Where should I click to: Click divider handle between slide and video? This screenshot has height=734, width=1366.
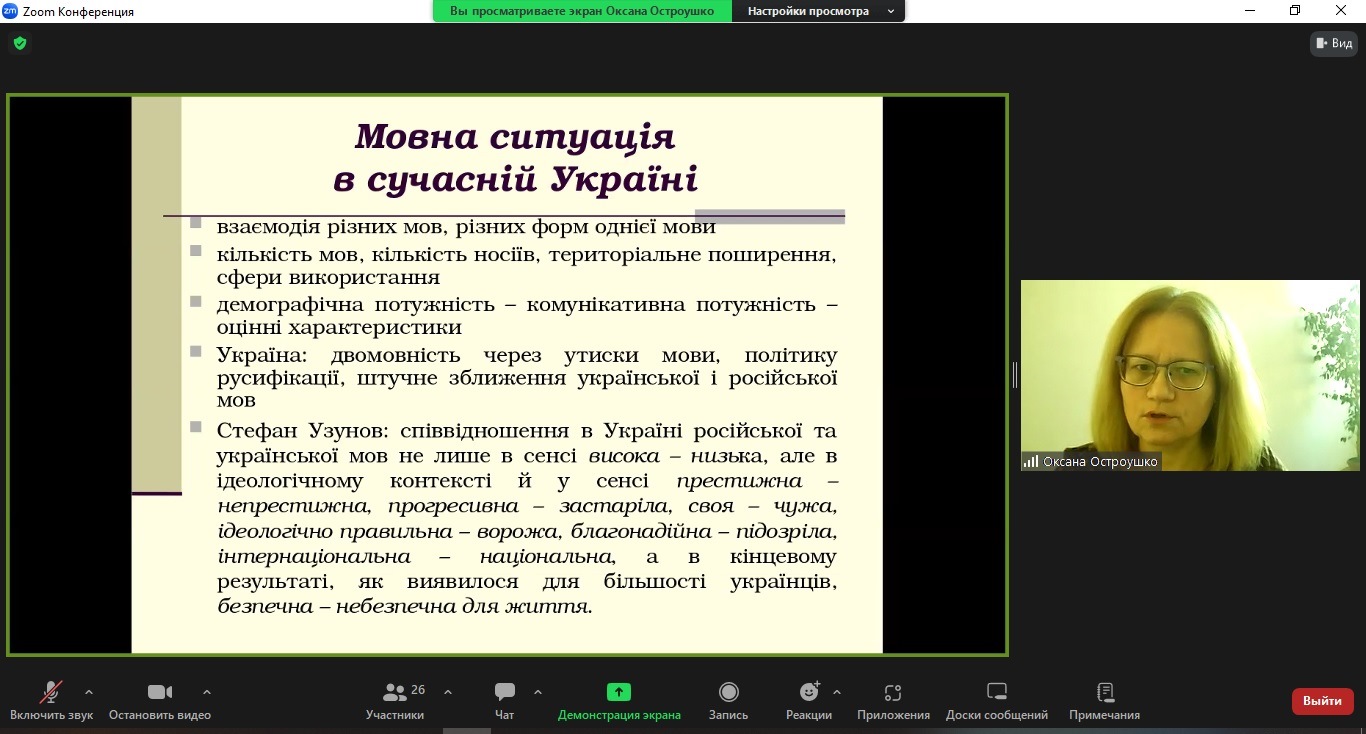point(1014,375)
